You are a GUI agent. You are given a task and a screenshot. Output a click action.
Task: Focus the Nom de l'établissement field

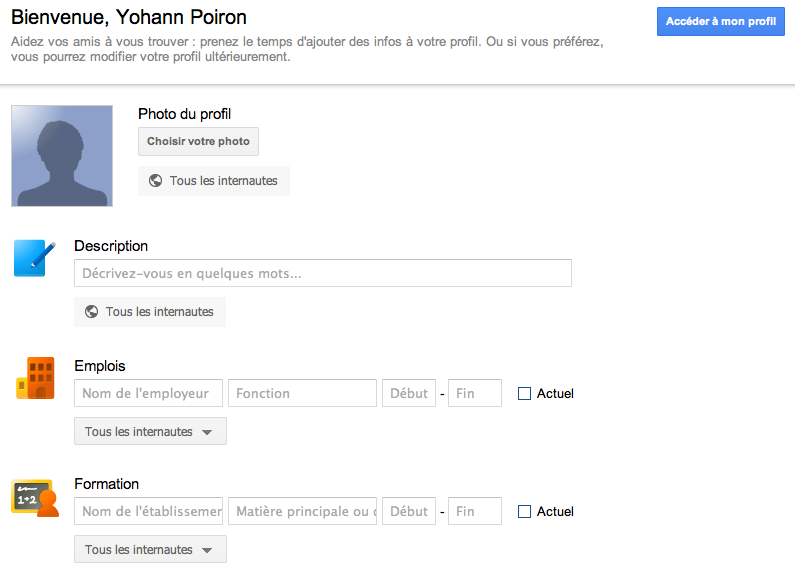[148, 512]
